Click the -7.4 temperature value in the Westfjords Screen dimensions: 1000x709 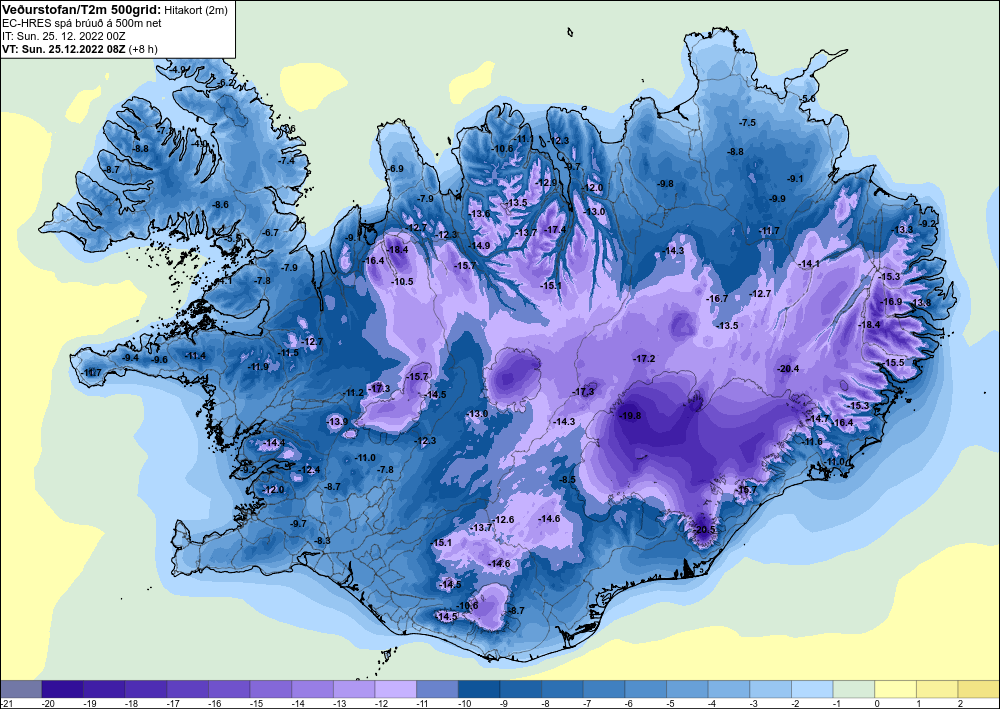287,161
